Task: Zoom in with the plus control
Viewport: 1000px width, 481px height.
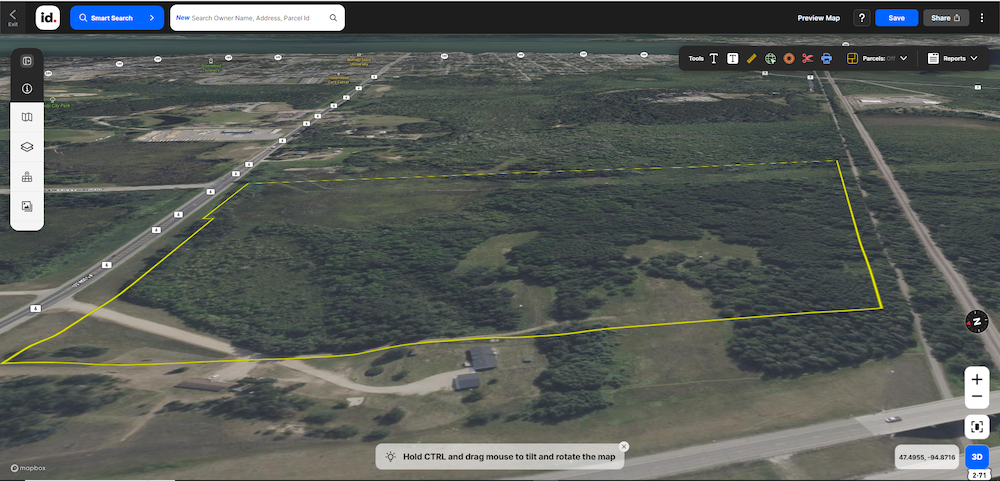Action: point(977,380)
